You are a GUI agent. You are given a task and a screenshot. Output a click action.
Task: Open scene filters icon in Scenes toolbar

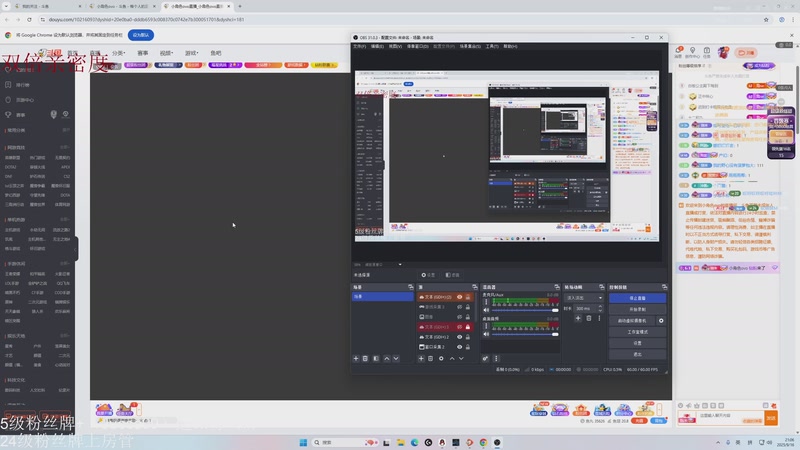[376, 359]
